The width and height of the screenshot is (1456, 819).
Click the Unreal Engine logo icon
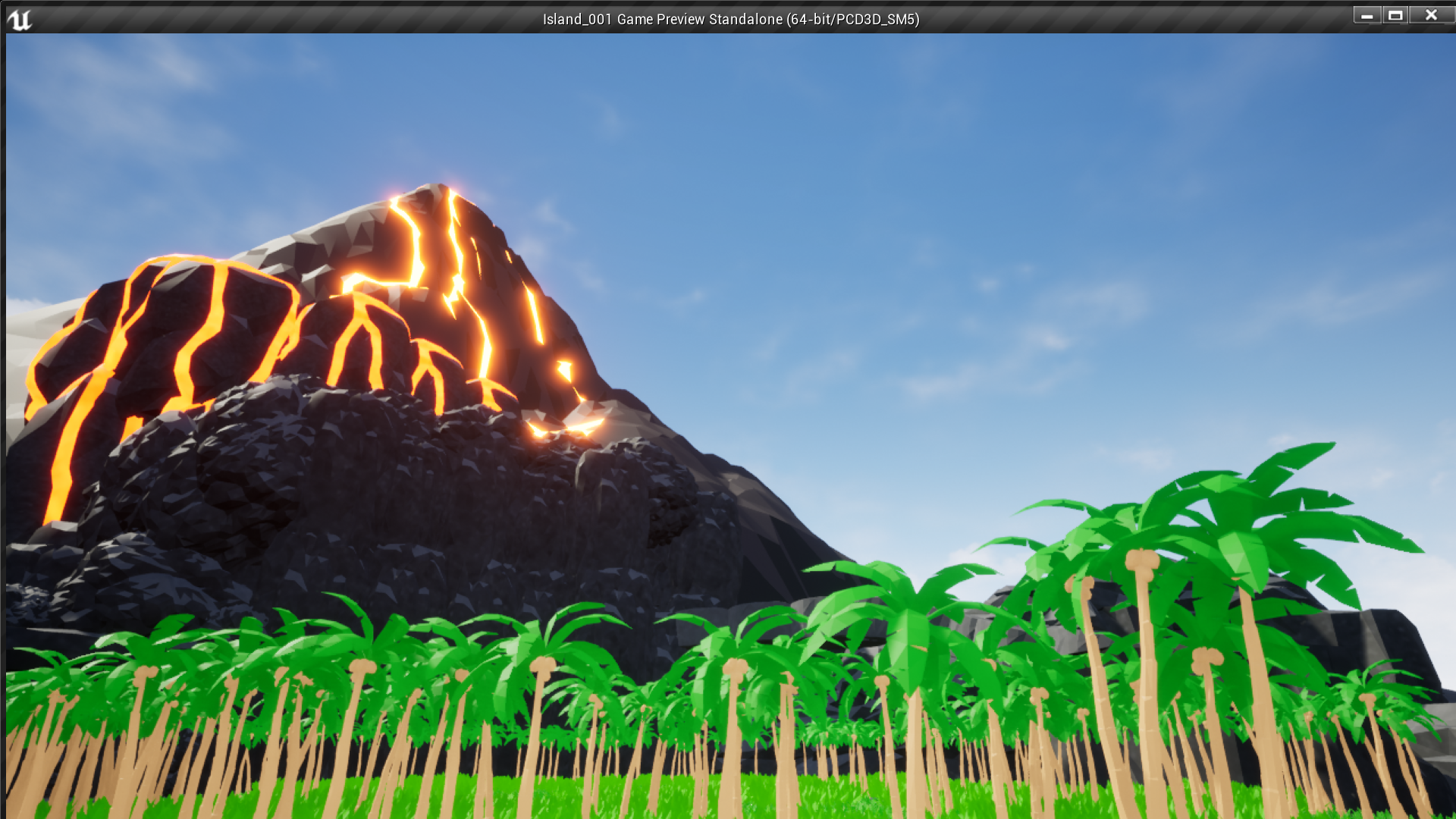20,19
